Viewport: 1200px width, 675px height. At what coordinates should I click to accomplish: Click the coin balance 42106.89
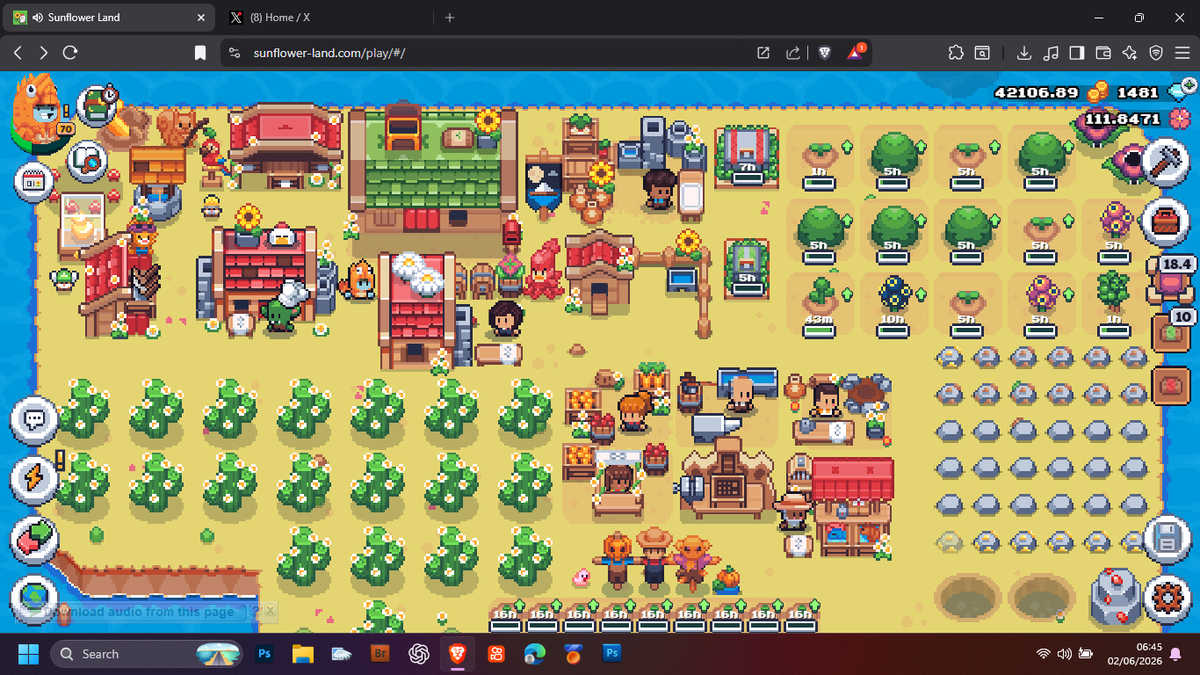(x=1036, y=92)
